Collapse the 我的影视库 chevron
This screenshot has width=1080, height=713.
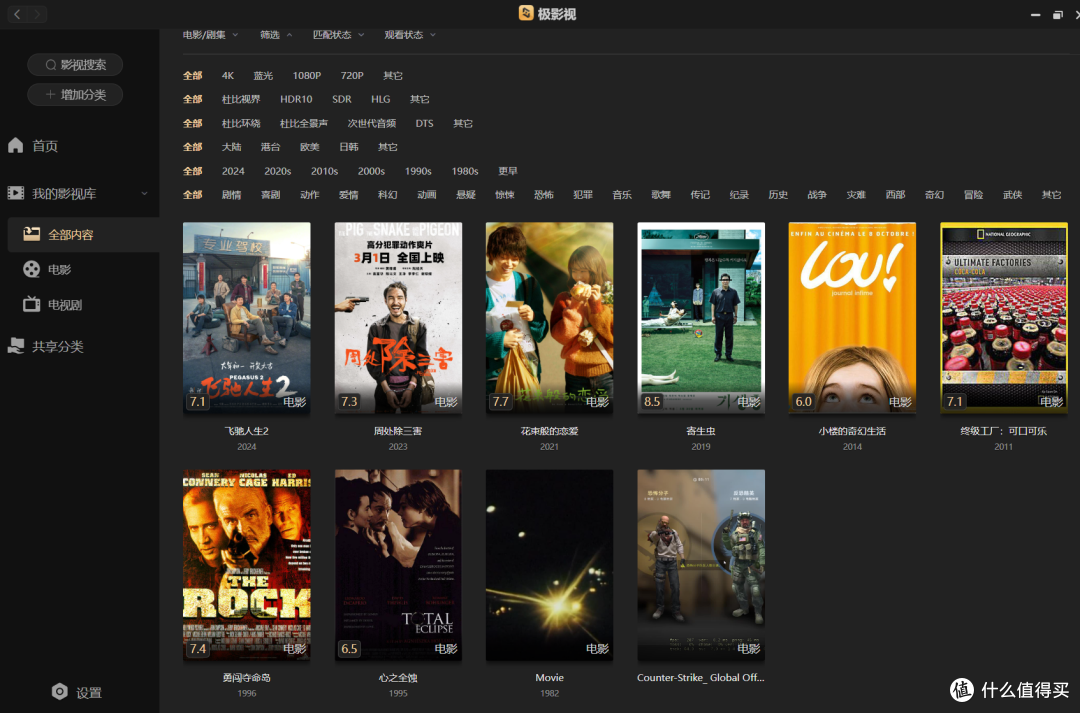(144, 194)
